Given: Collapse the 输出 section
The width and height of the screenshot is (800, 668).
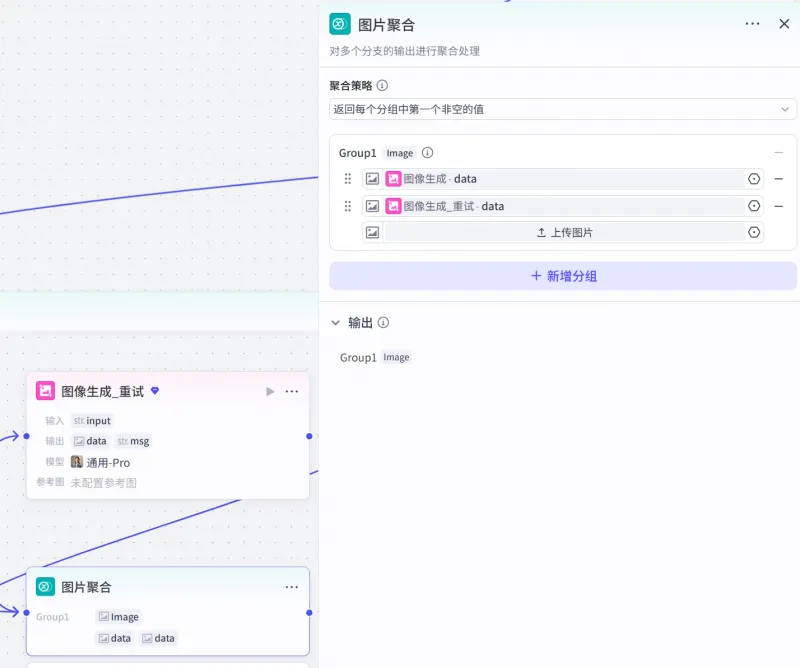Looking at the screenshot, I should (x=337, y=323).
